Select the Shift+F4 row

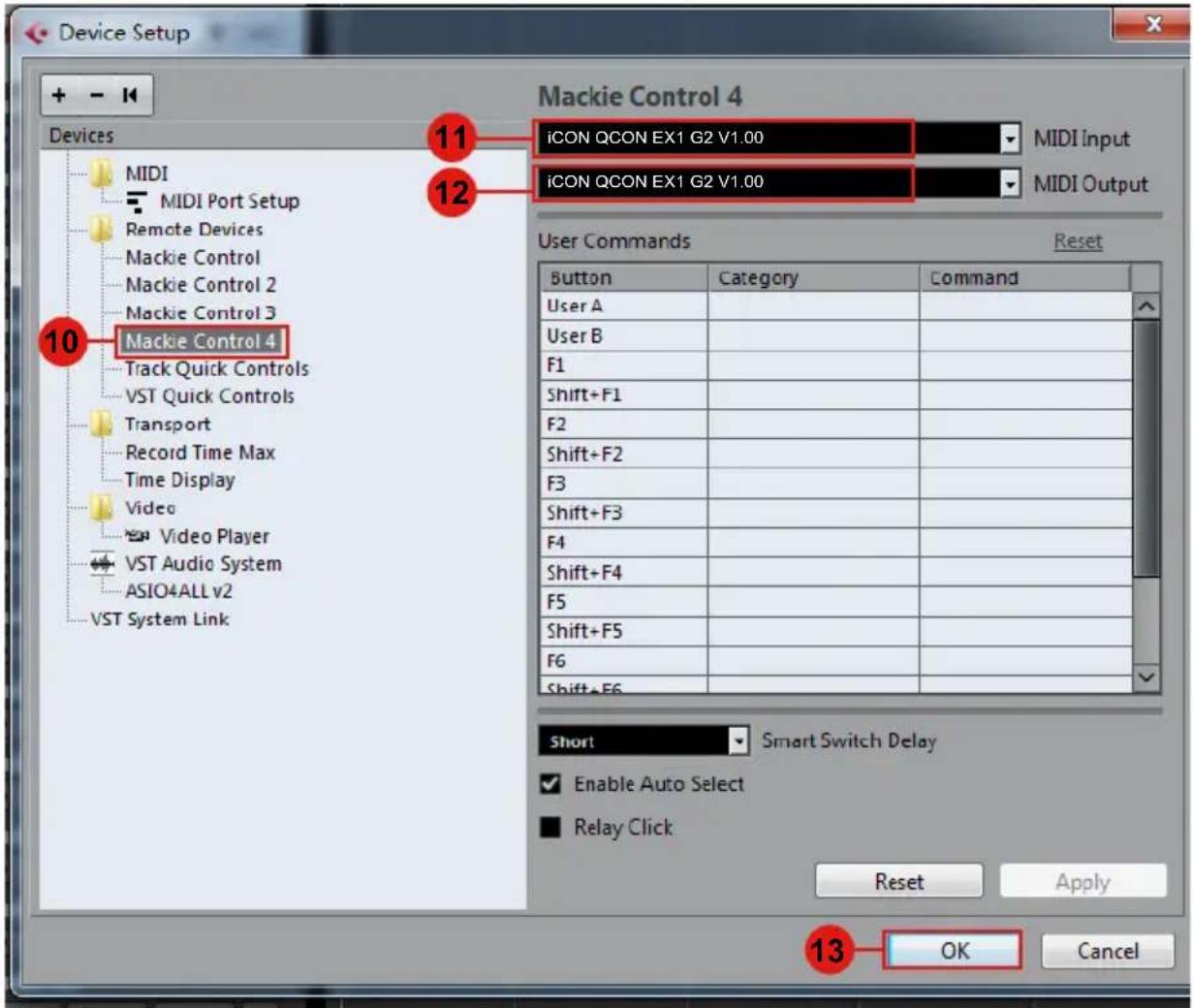tap(835, 573)
